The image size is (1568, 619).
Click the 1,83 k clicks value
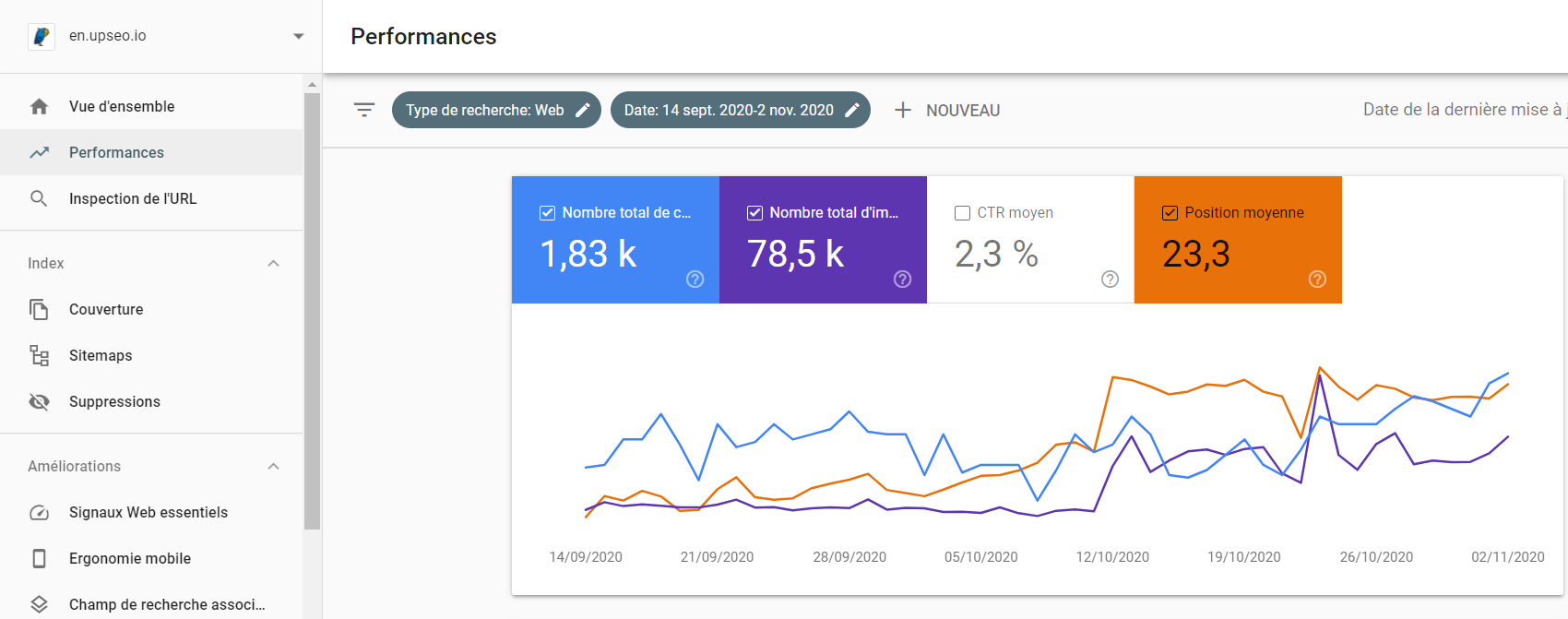[x=588, y=254]
